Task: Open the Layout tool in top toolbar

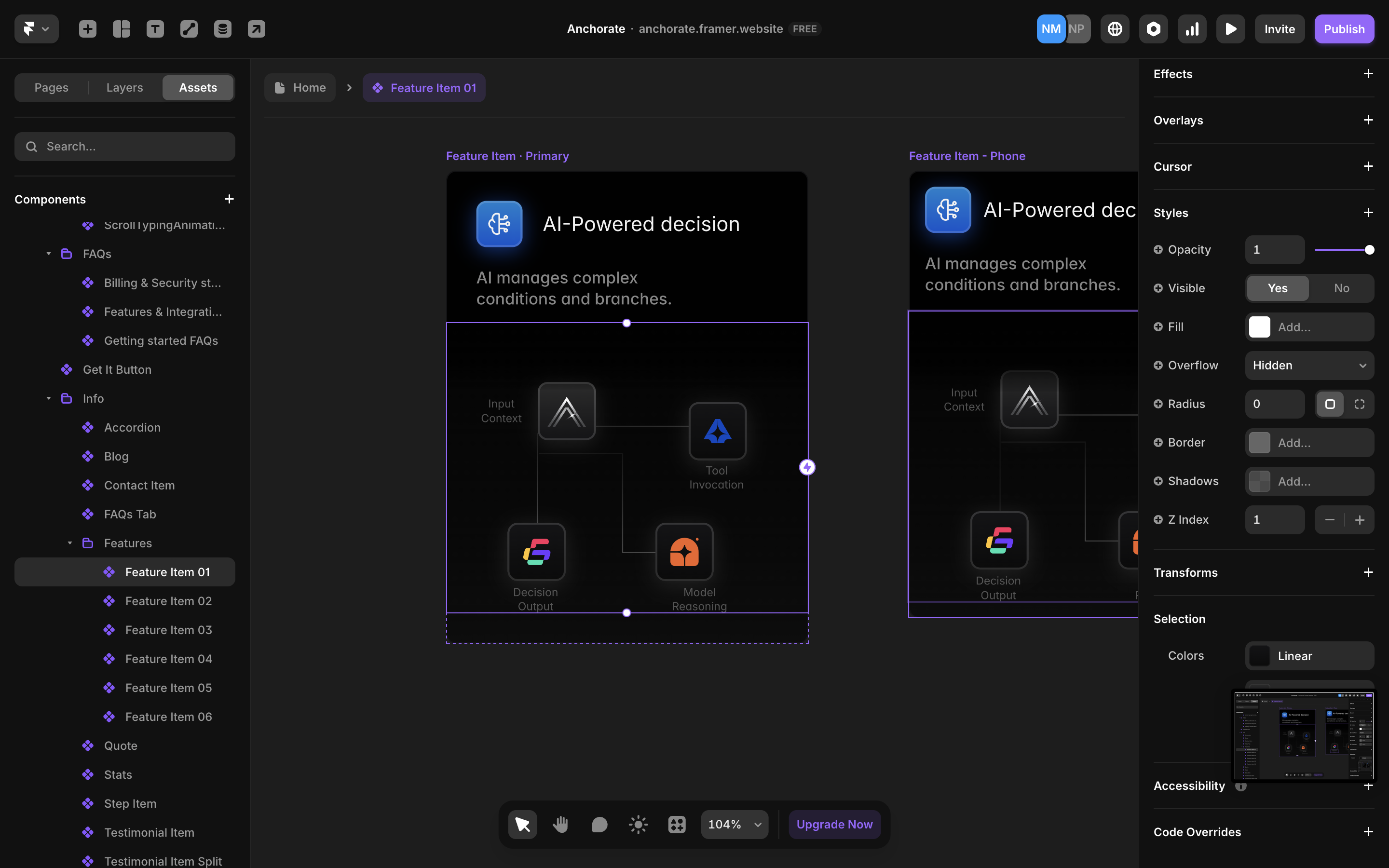Action: tap(121, 29)
